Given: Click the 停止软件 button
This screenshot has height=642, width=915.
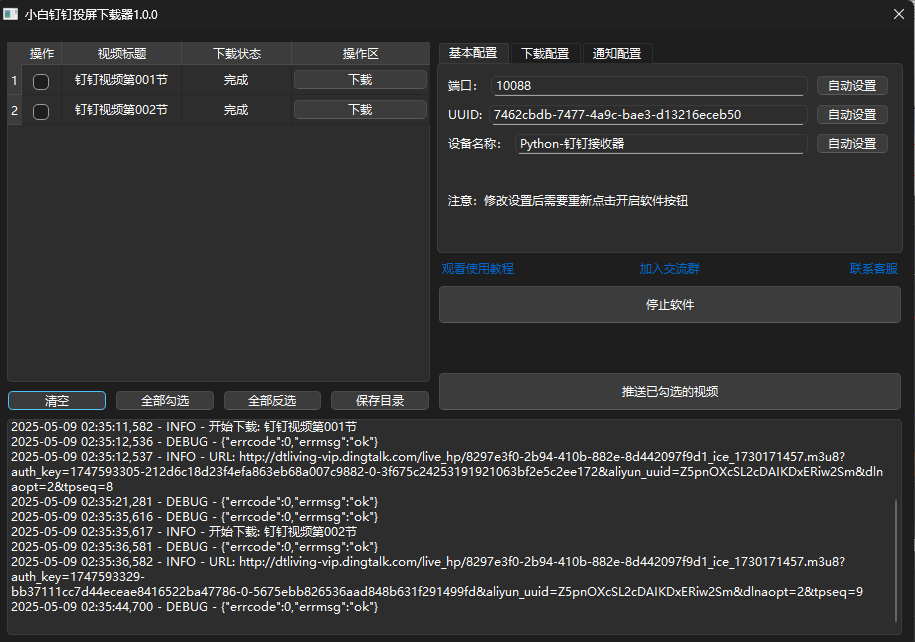Looking at the screenshot, I should click(x=670, y=305).
